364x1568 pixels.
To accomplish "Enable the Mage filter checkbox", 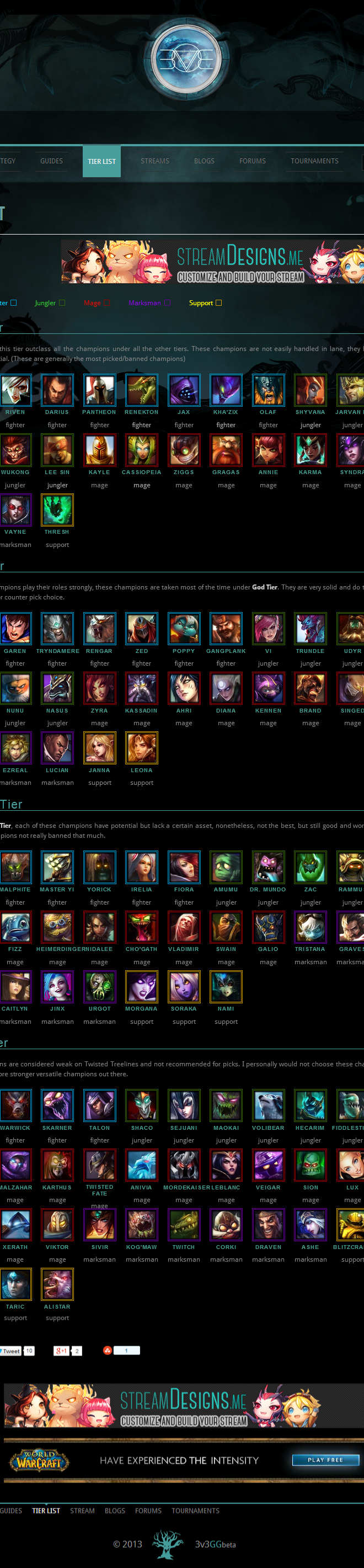I will (x=106, y=302).
